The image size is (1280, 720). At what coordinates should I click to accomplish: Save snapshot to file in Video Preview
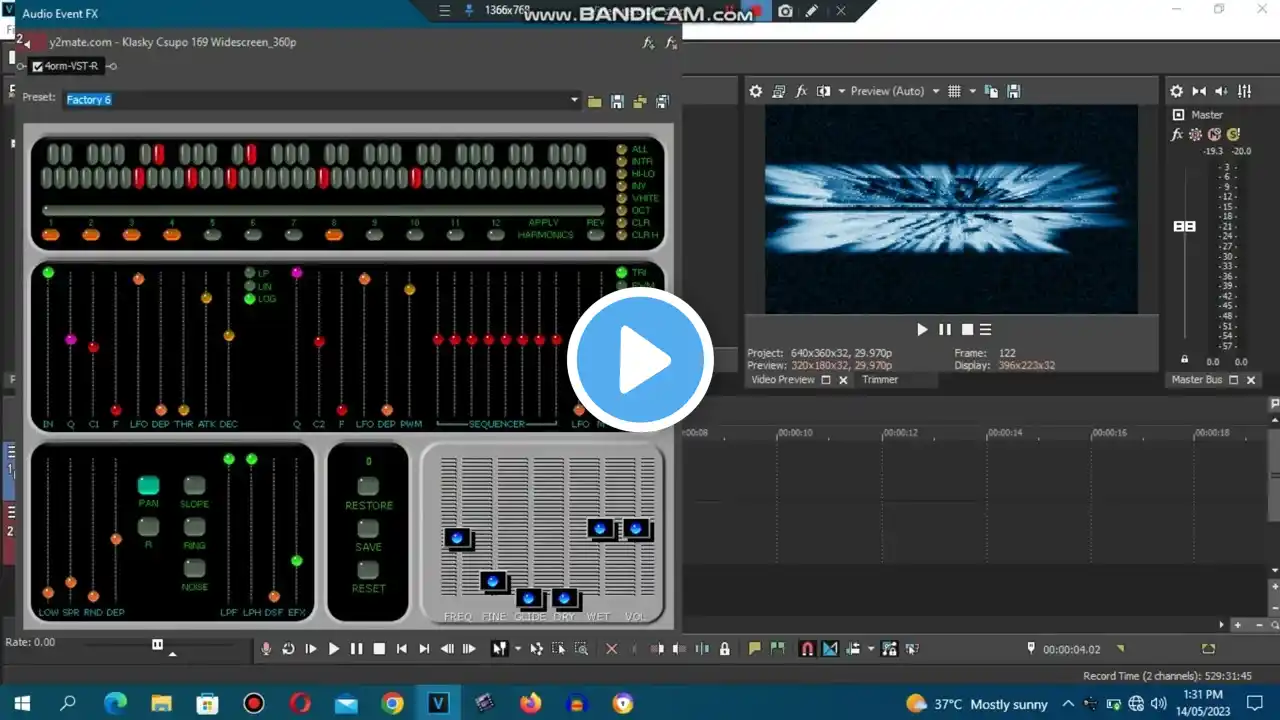coord(1013,91)
